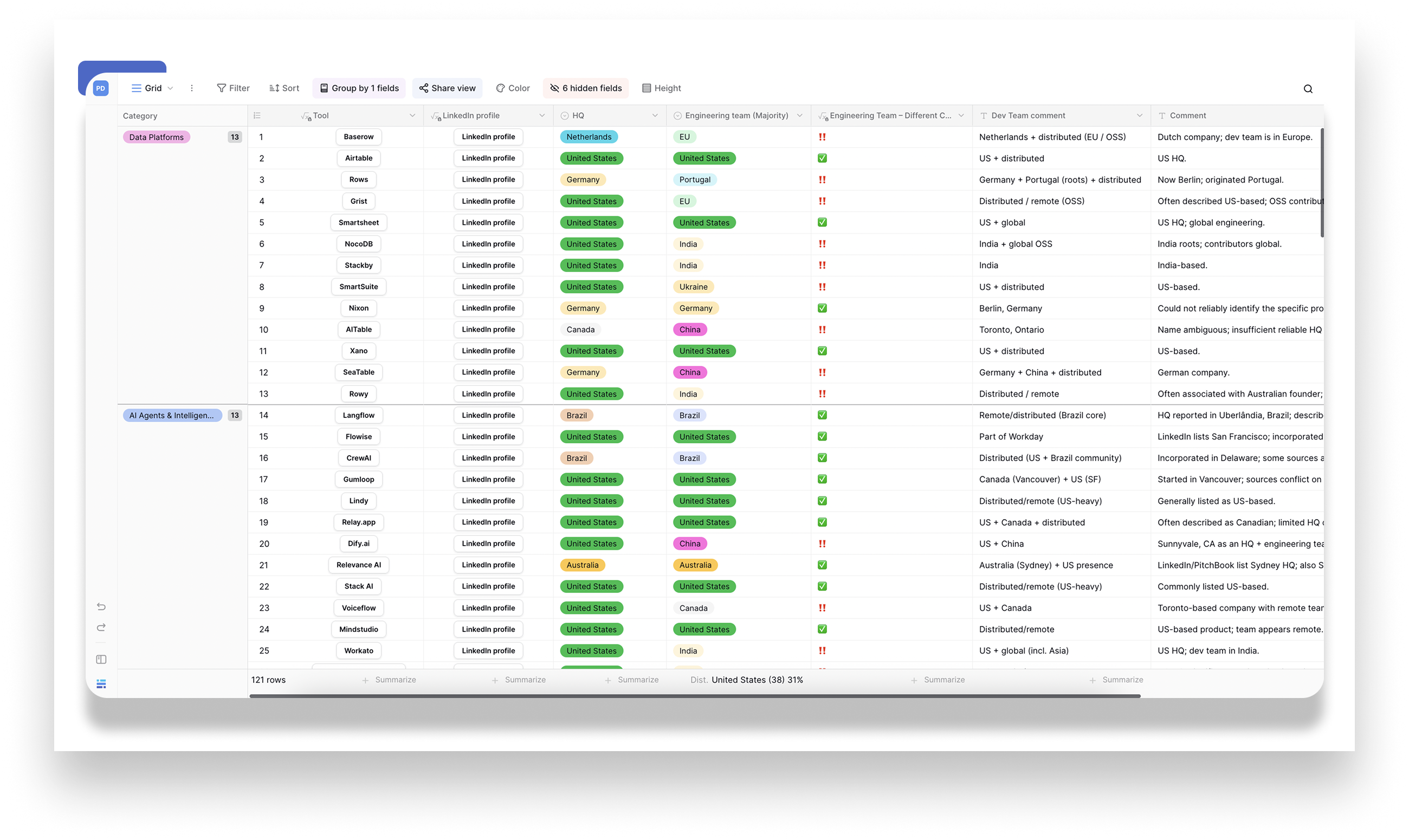Viewport: 1409px width, 840px height.
Task: Click the Langflow tool button
Action: pyautogui.click(x=359, y=415)
